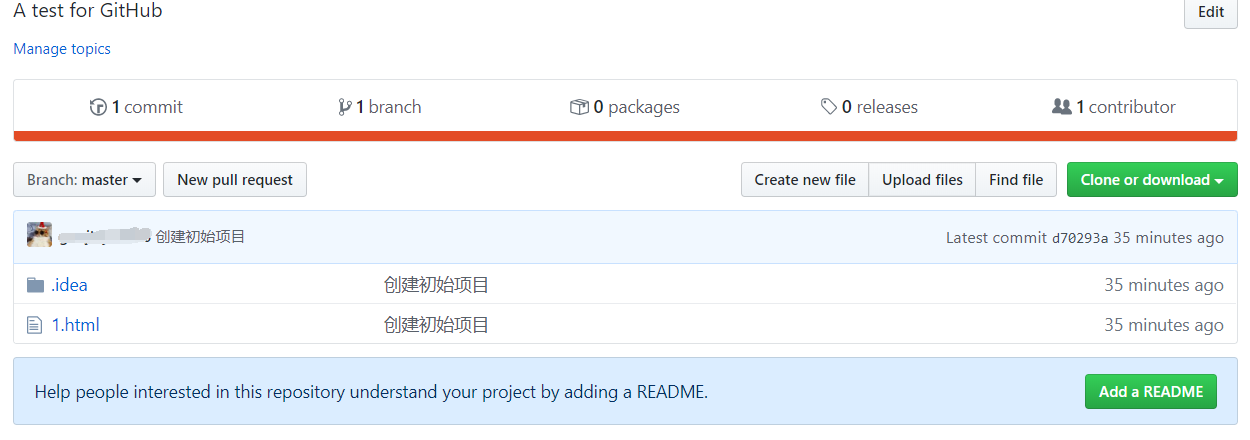Click the packages box icon

(579, 107)
